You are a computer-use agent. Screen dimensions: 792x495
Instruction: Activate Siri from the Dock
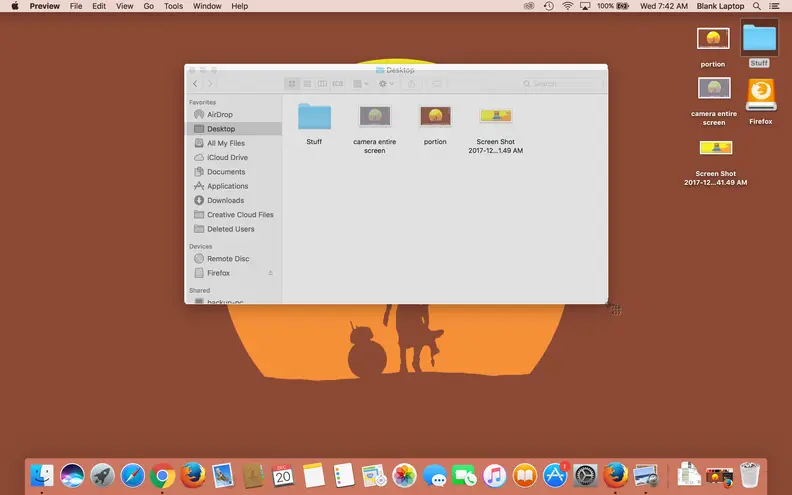72,475
